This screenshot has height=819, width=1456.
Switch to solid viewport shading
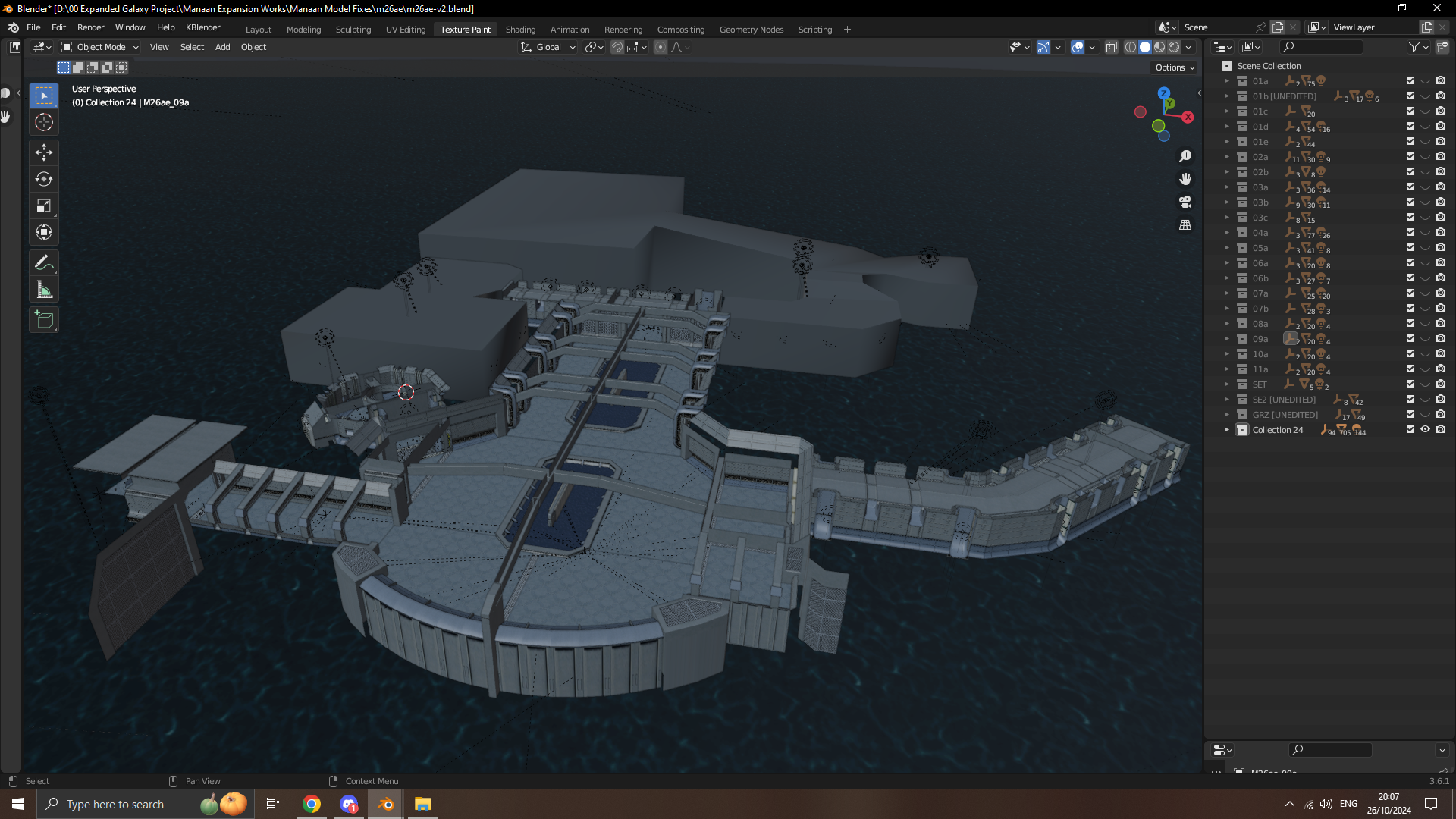tap(1145, 47)
